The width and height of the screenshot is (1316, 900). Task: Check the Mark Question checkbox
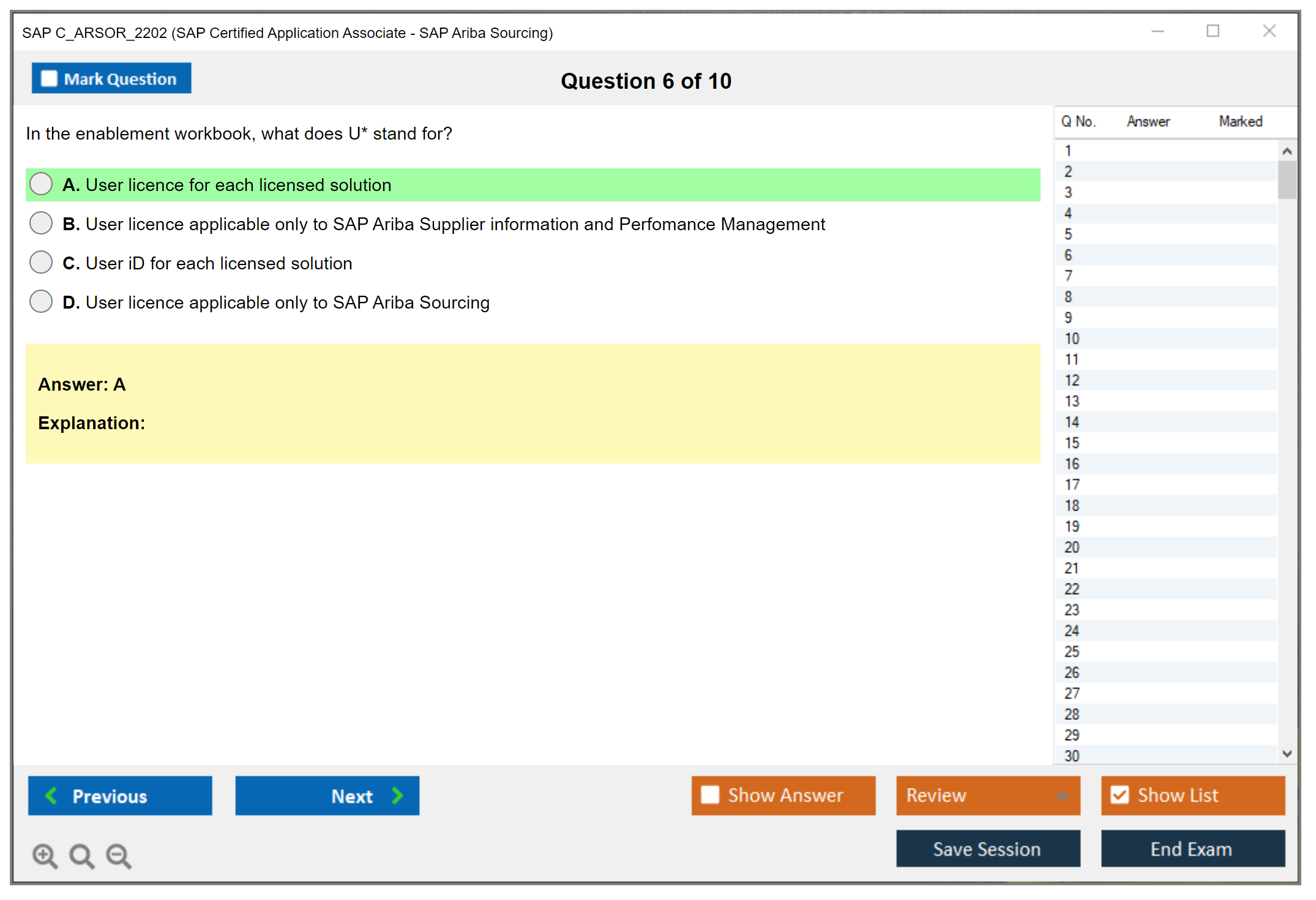pyautogui.click(x=49, y=78)
